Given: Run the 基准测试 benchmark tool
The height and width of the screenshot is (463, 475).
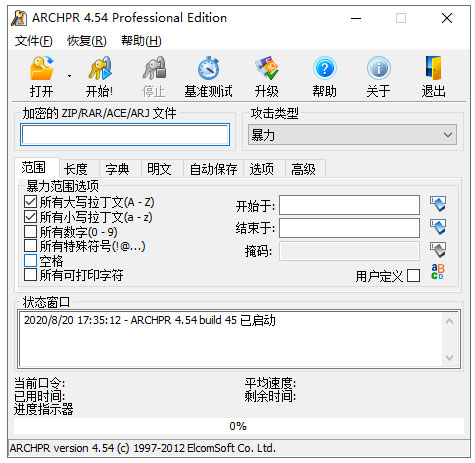Looking at the screenshot, I should (208, 68).
